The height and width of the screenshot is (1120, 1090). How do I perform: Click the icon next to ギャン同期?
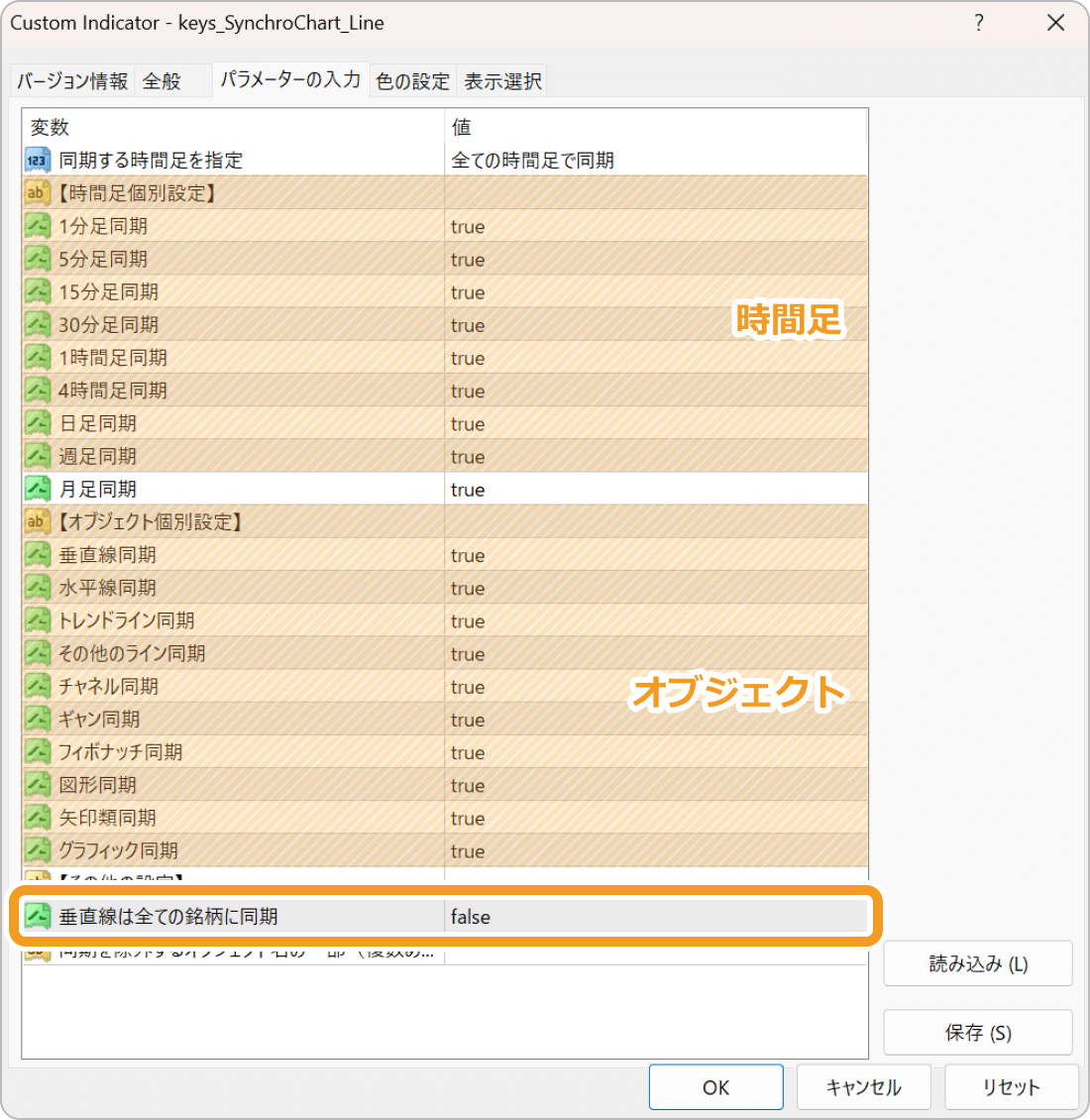tap(37, 719)
